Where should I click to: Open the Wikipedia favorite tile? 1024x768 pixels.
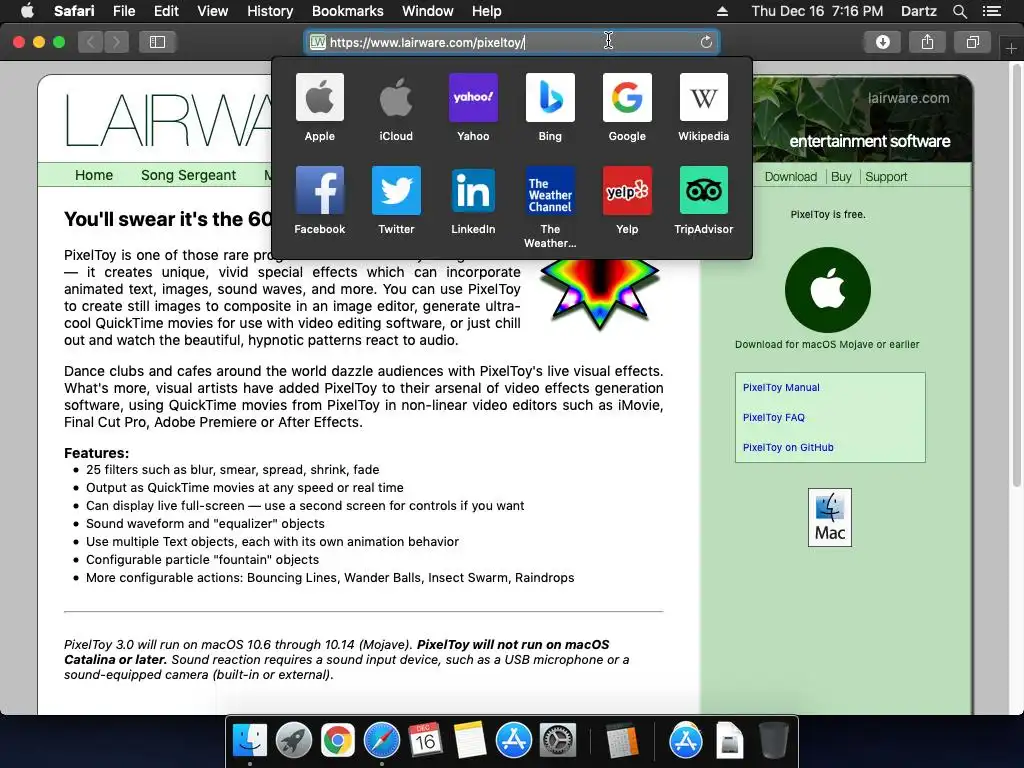point(703,98)
